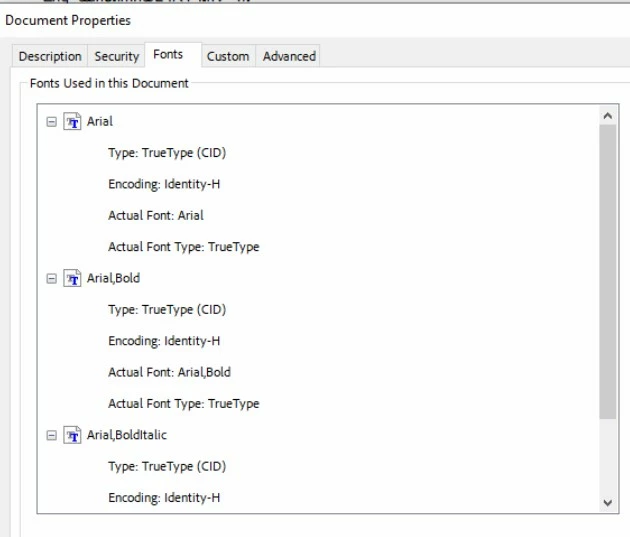Select 'Encoding: Identity-H' under Arial,BoldItalic

pos(164,498)
